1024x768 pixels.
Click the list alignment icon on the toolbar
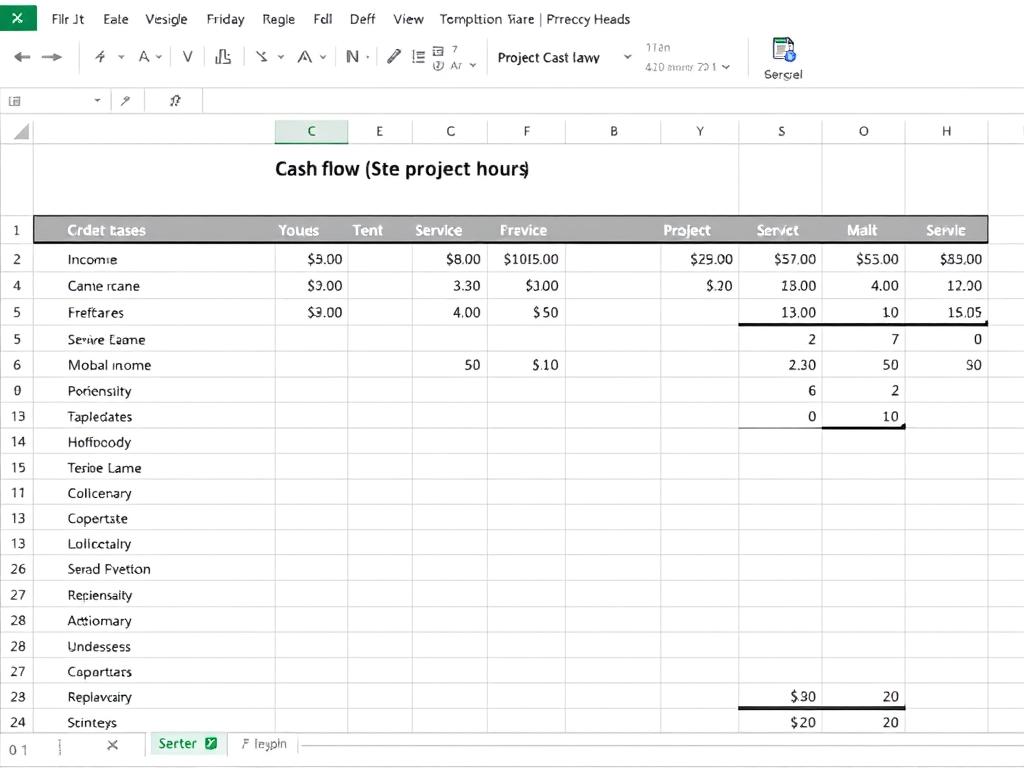coord(417,57)
